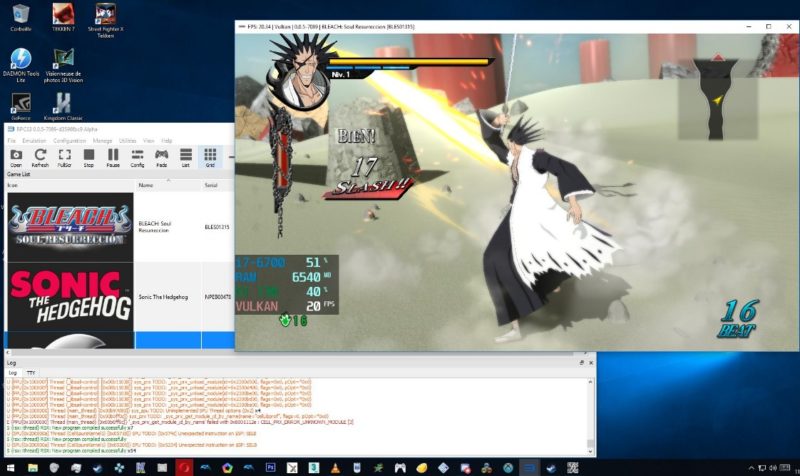Image resolution: width=800 pixels, height=476 pixels.
Task: Select the Kingdom Classic desktop shortcut
Action: click(x=63, y=107)
